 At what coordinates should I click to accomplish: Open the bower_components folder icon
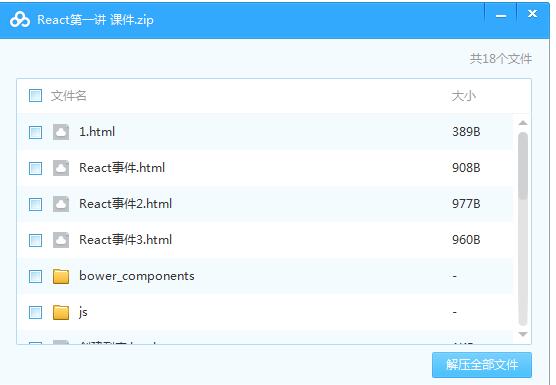pos(61,276)
